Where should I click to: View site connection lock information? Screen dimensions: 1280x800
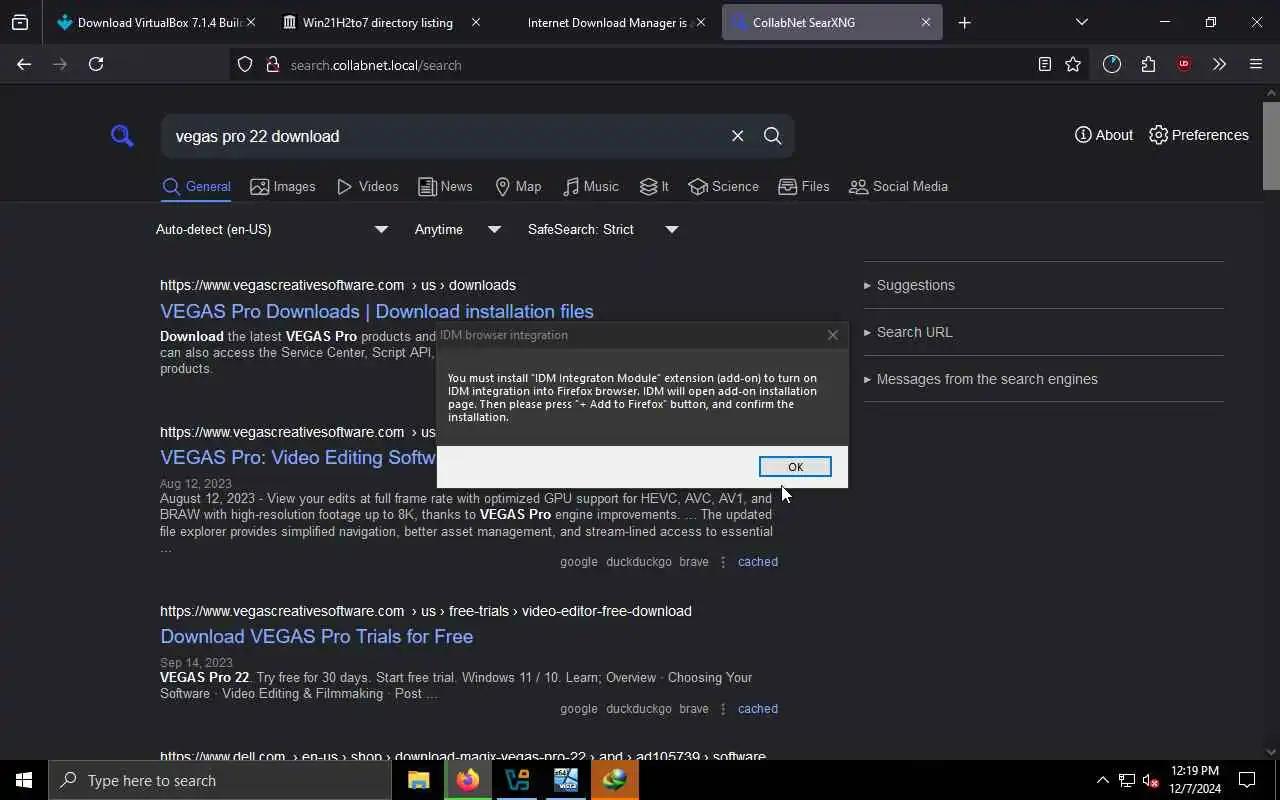272,65
